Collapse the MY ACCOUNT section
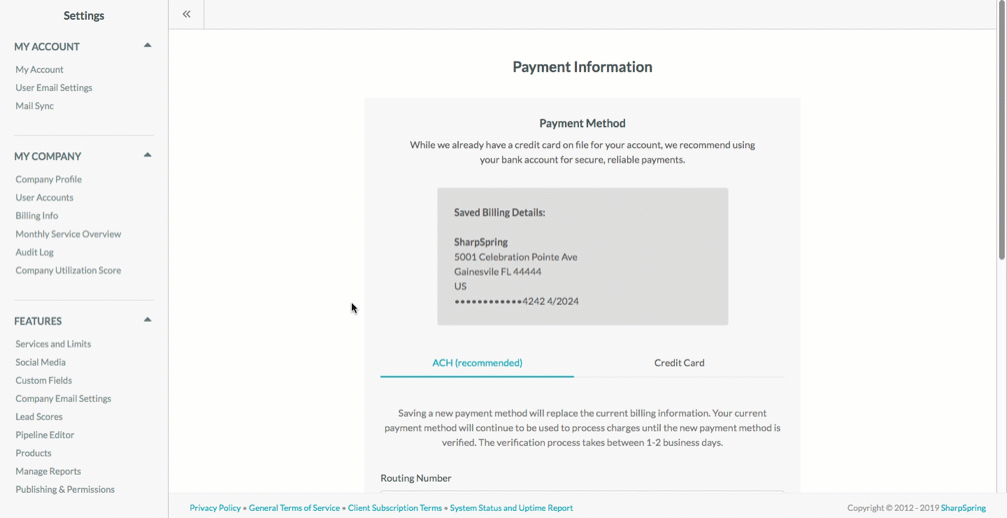The width and height of the screenshot is (1007, 518). tap(147, 46)
